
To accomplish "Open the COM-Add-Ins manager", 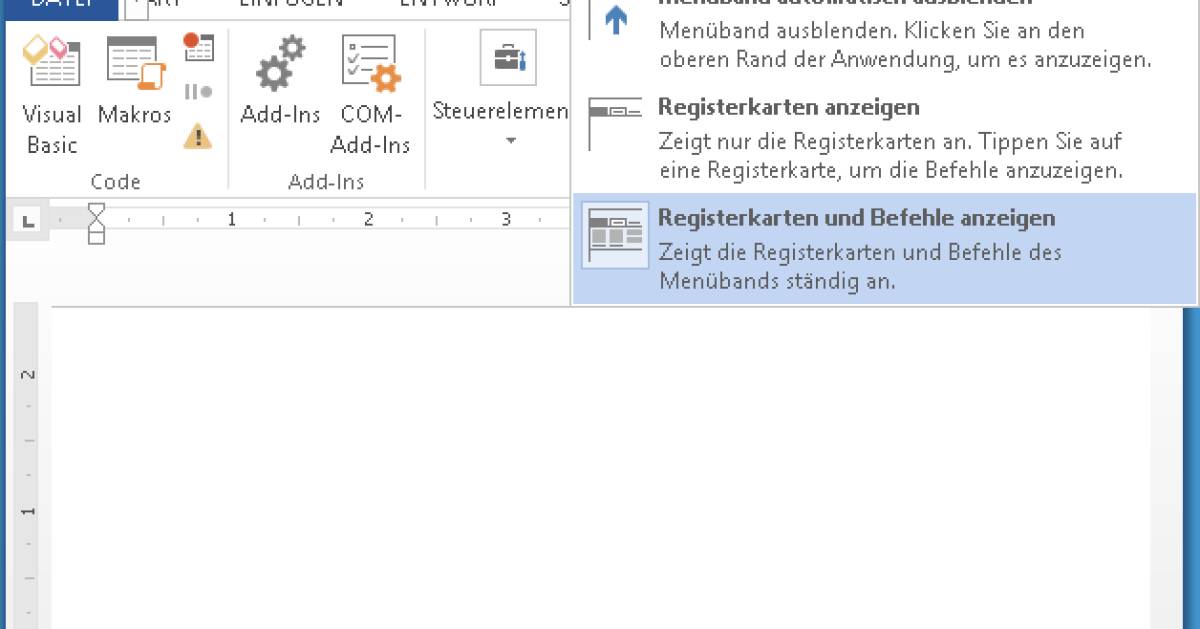I will [x=370, y=91].
